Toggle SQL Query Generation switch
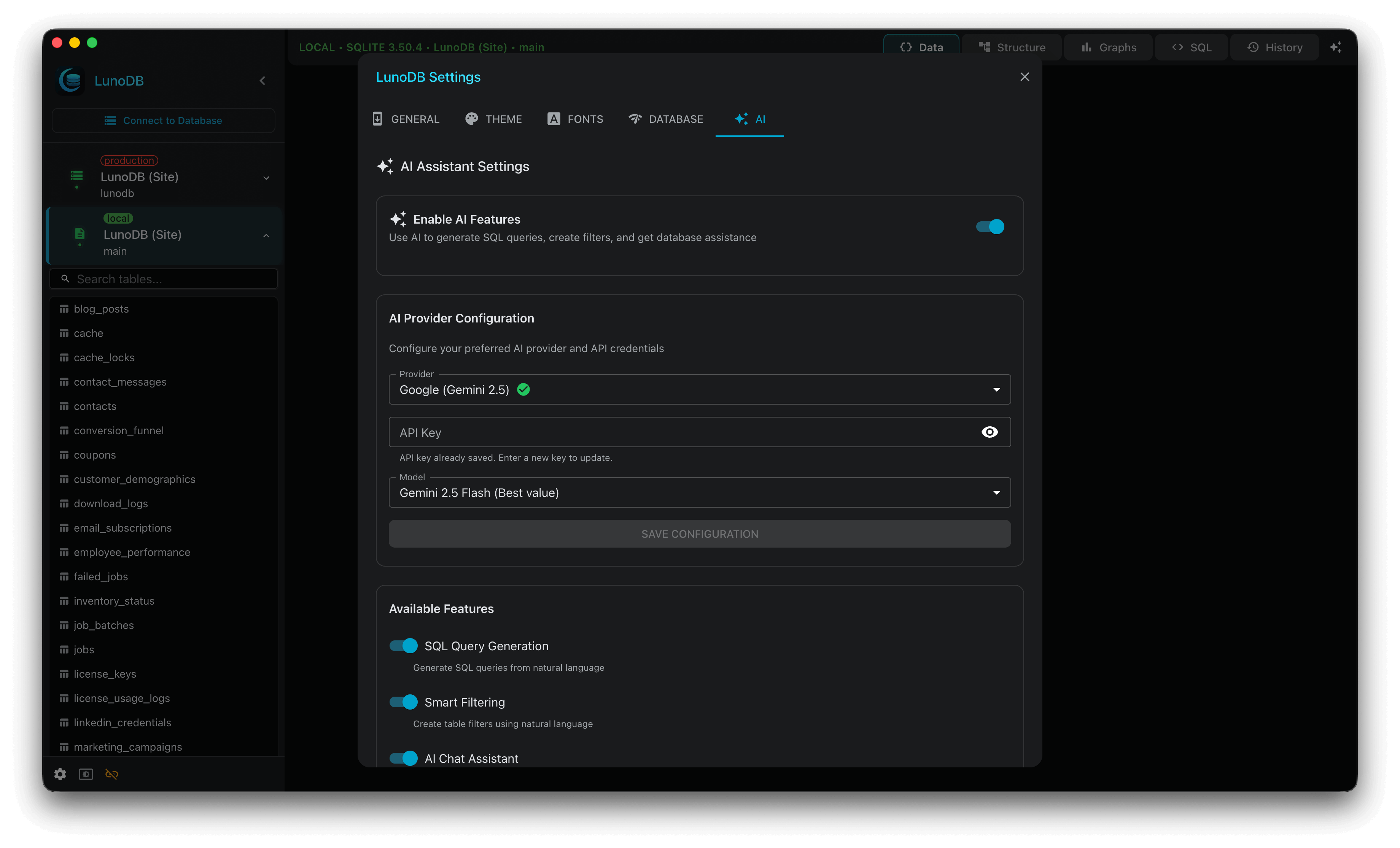The image size is (1400, 848). 403,646
